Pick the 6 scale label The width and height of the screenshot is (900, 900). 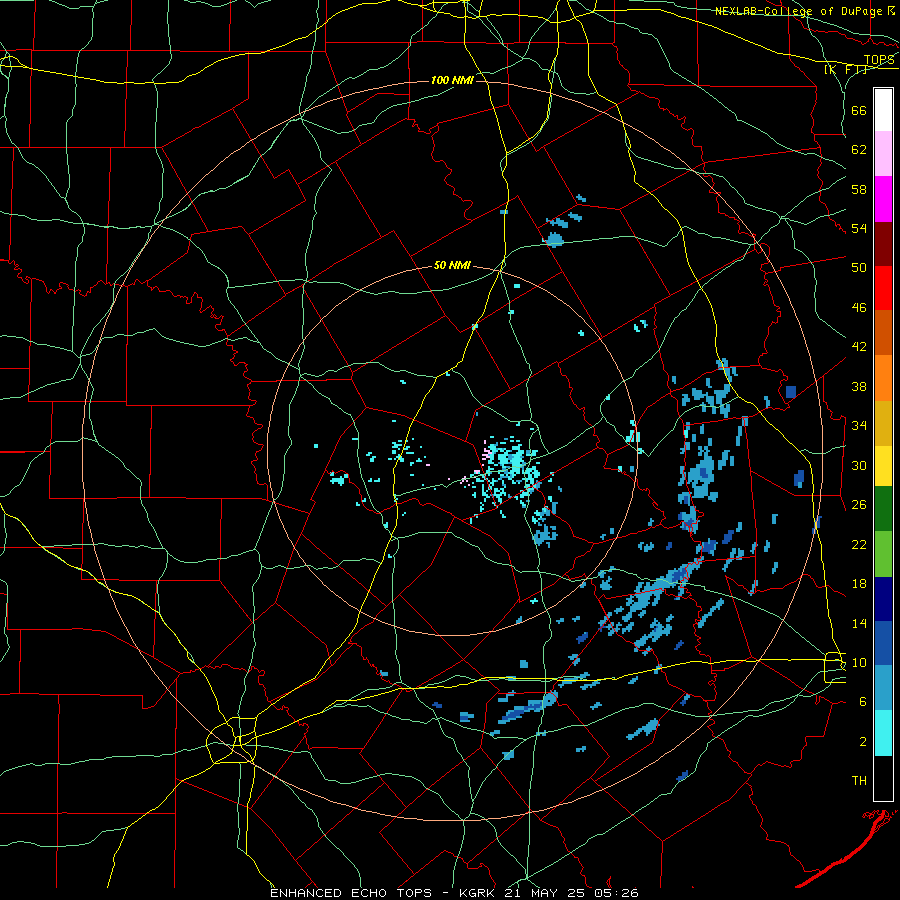(863, 702)
